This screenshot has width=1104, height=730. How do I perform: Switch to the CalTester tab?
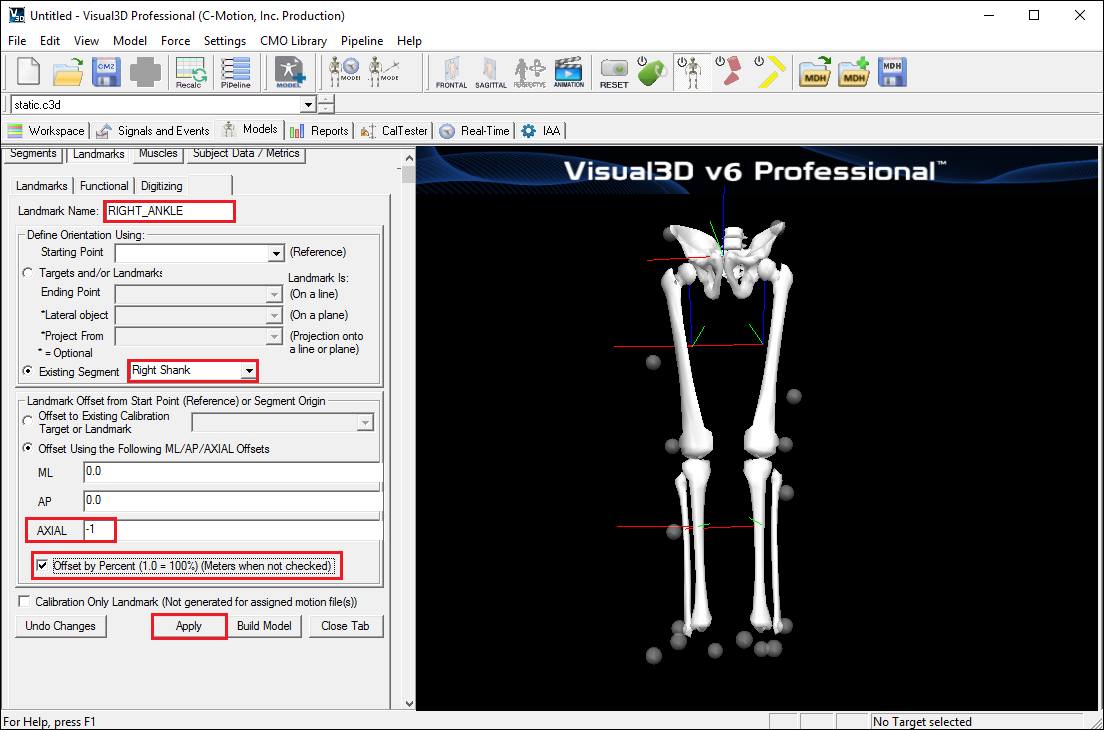click(394, 131)
